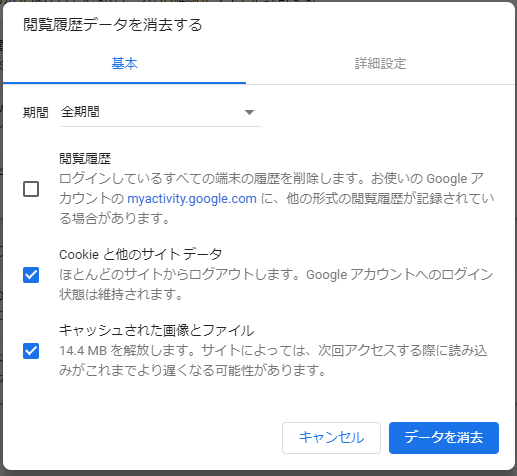Click the ログインしているすべての端末 description text

click(x=277, y=199)
